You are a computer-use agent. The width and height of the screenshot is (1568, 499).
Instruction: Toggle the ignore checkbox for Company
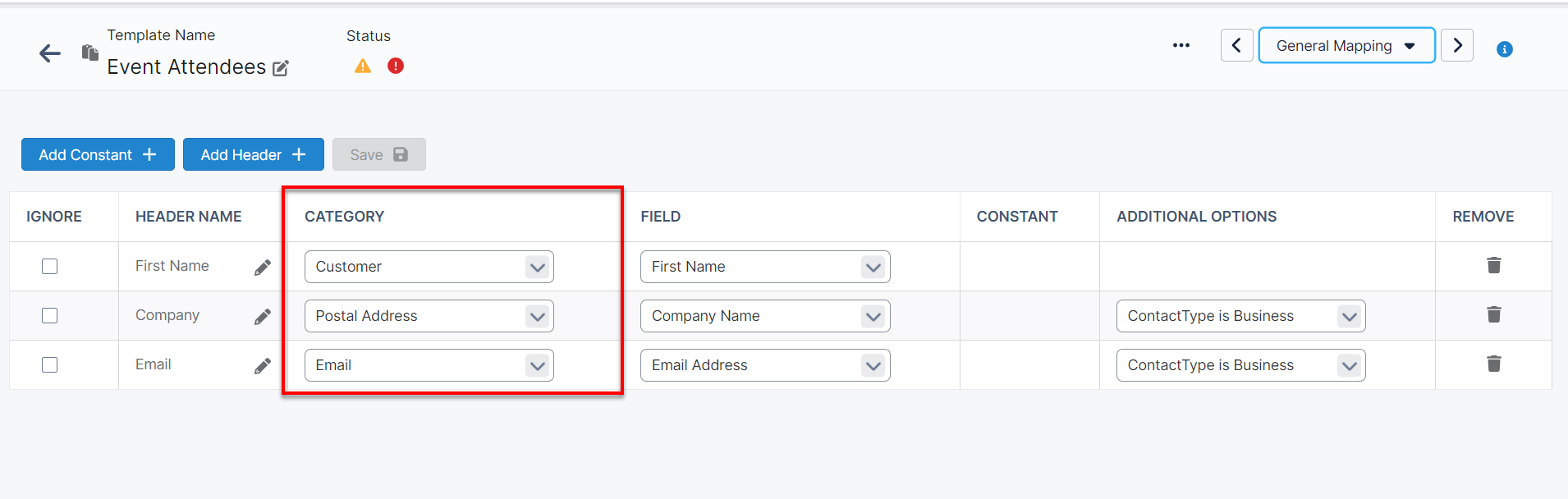(50, 316)
